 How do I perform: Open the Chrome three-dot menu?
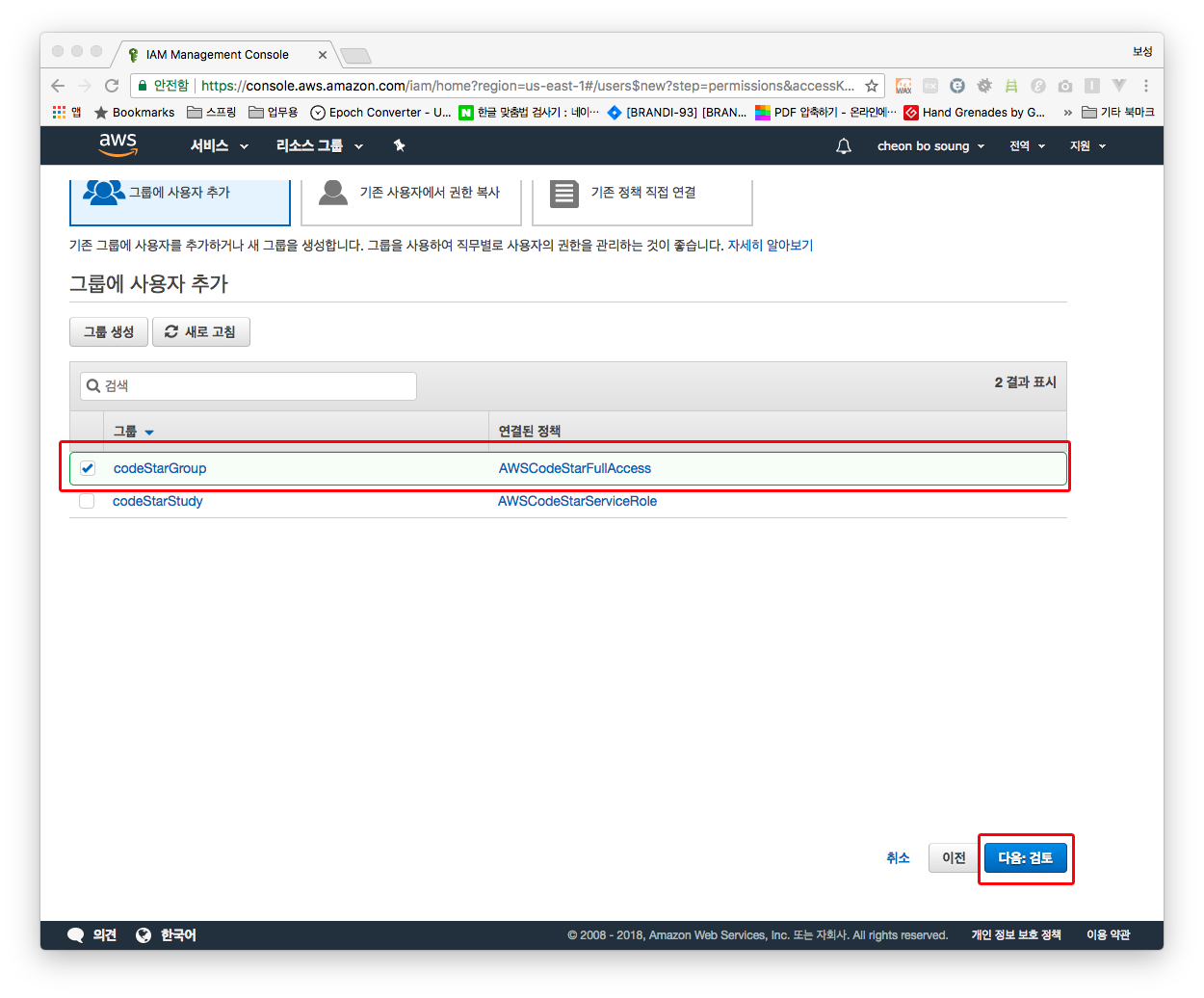click(1145, 86)
